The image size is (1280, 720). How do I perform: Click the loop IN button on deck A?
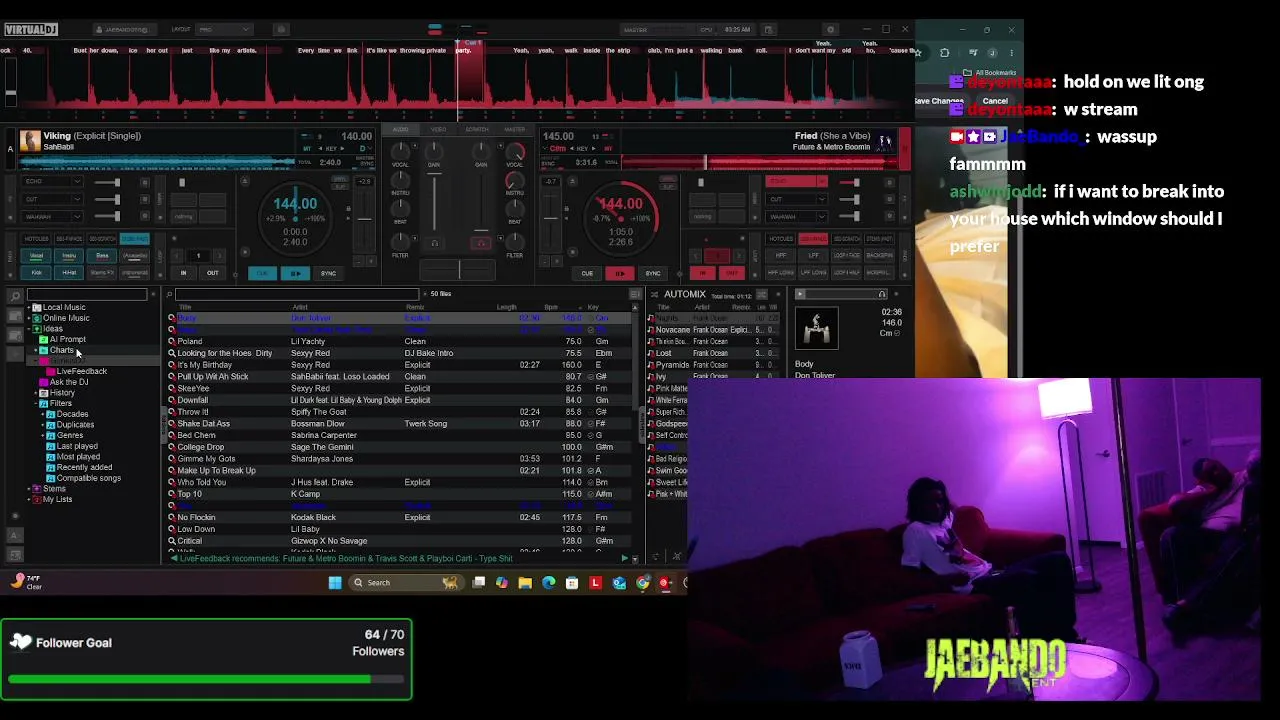coord(183,273)
